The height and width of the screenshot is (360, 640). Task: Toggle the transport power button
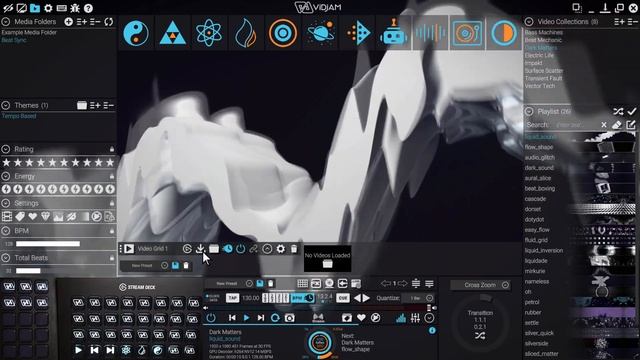(x=211, y=318)
